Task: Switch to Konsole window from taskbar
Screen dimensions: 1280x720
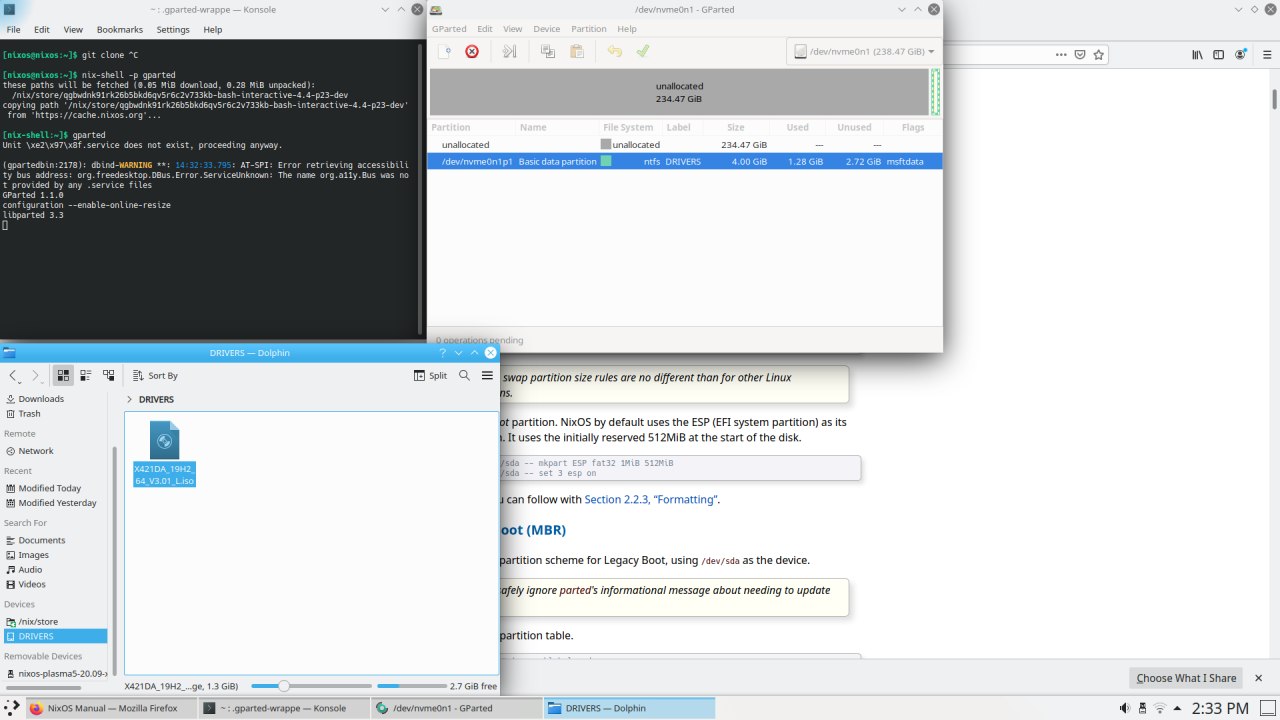Action: pos(283,708)
